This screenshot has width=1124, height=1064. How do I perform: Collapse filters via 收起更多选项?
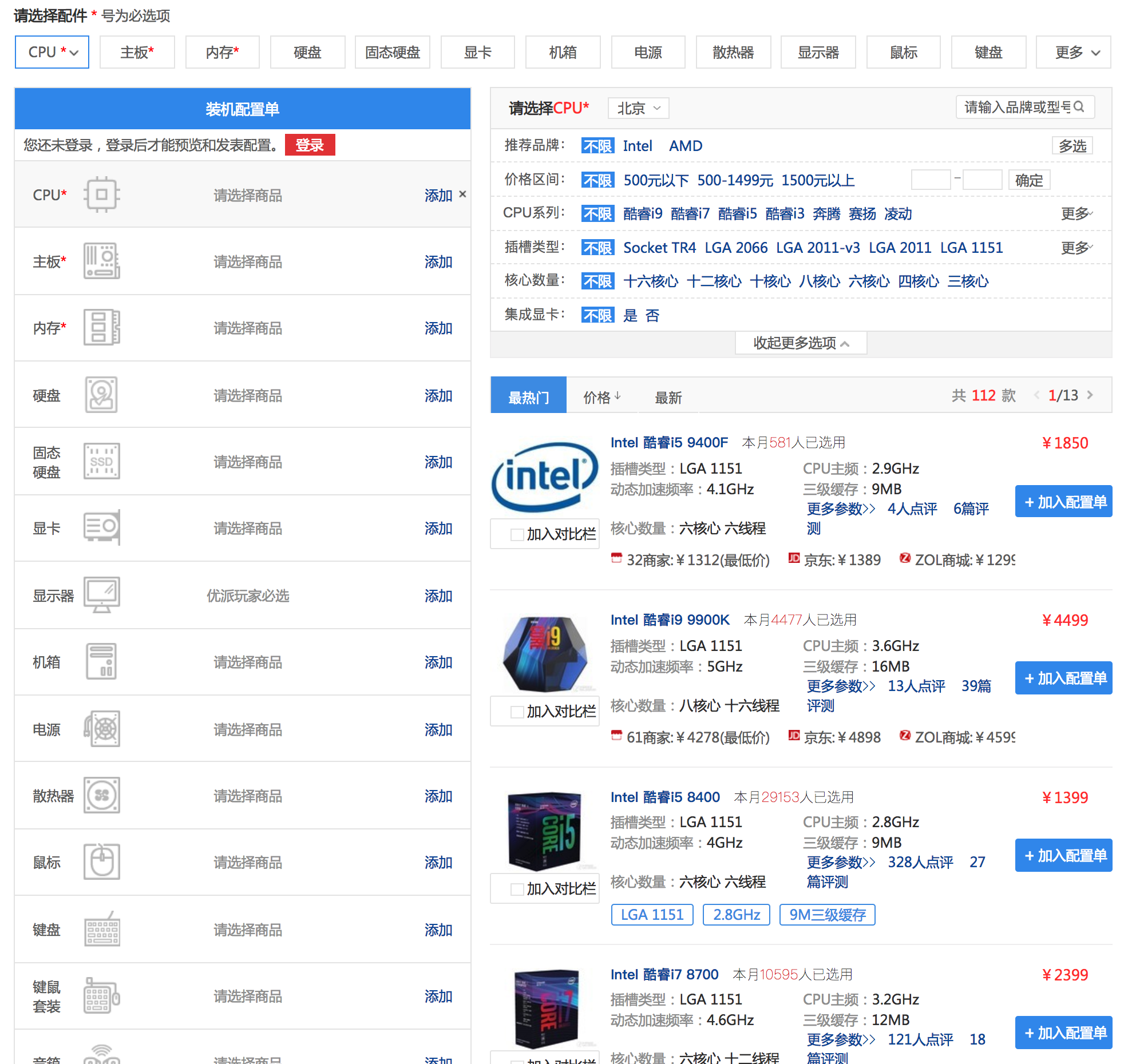click(x=800, y=343)
